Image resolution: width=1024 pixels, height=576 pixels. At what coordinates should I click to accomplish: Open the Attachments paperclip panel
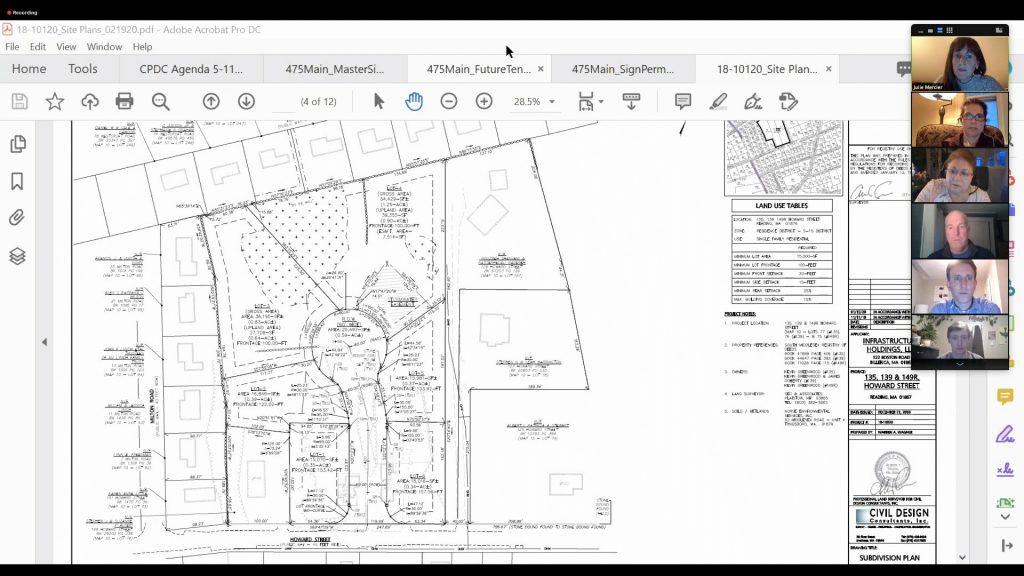(x=18, y=217)
